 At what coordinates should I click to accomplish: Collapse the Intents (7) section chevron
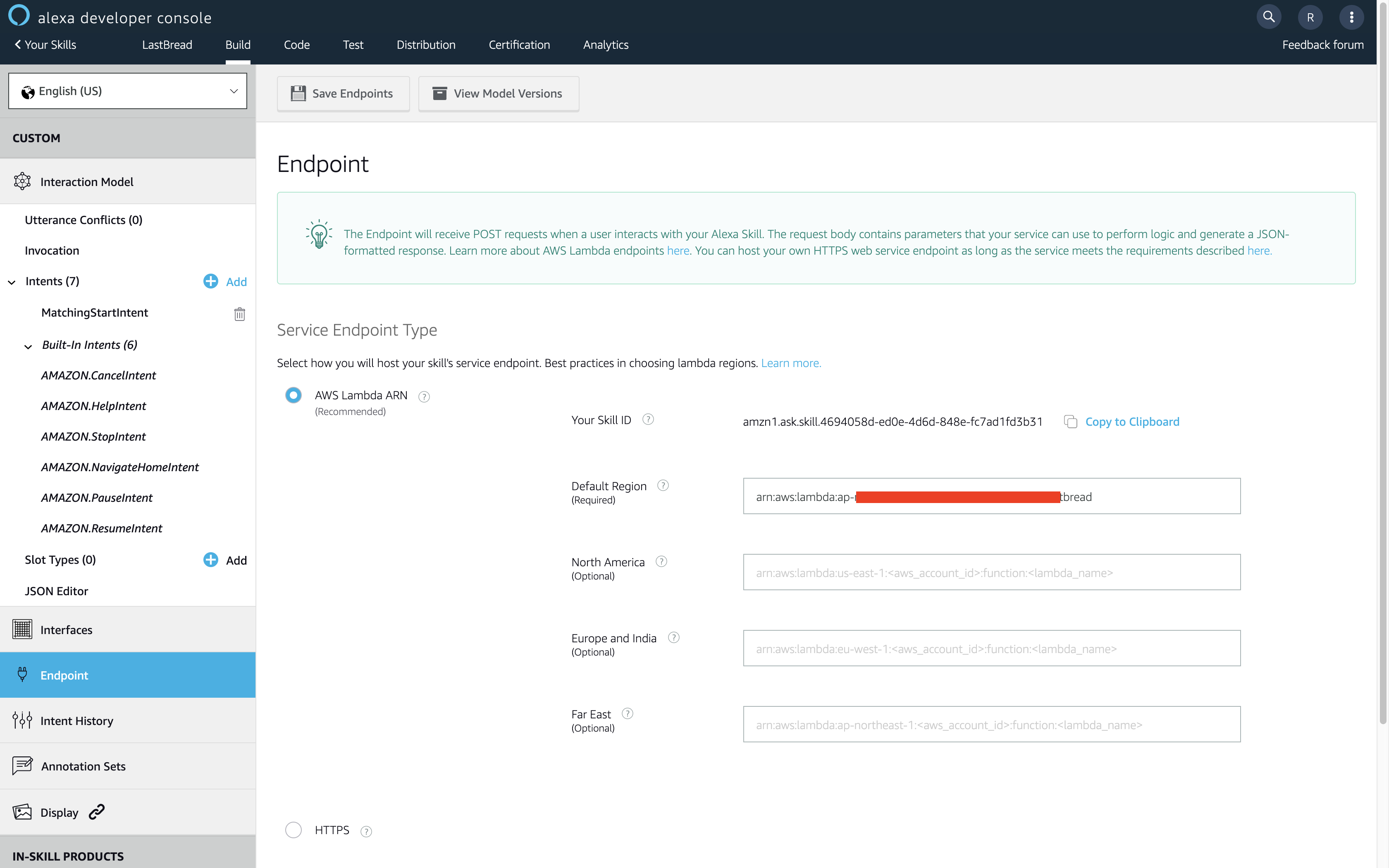(x=12, y=282)
